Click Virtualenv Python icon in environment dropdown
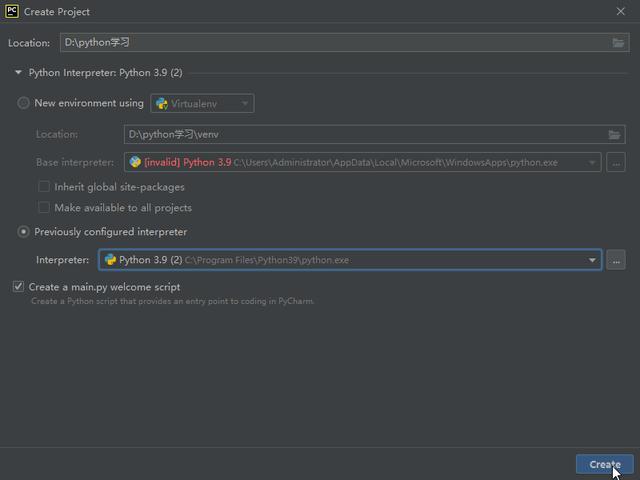 pos(162,103)
